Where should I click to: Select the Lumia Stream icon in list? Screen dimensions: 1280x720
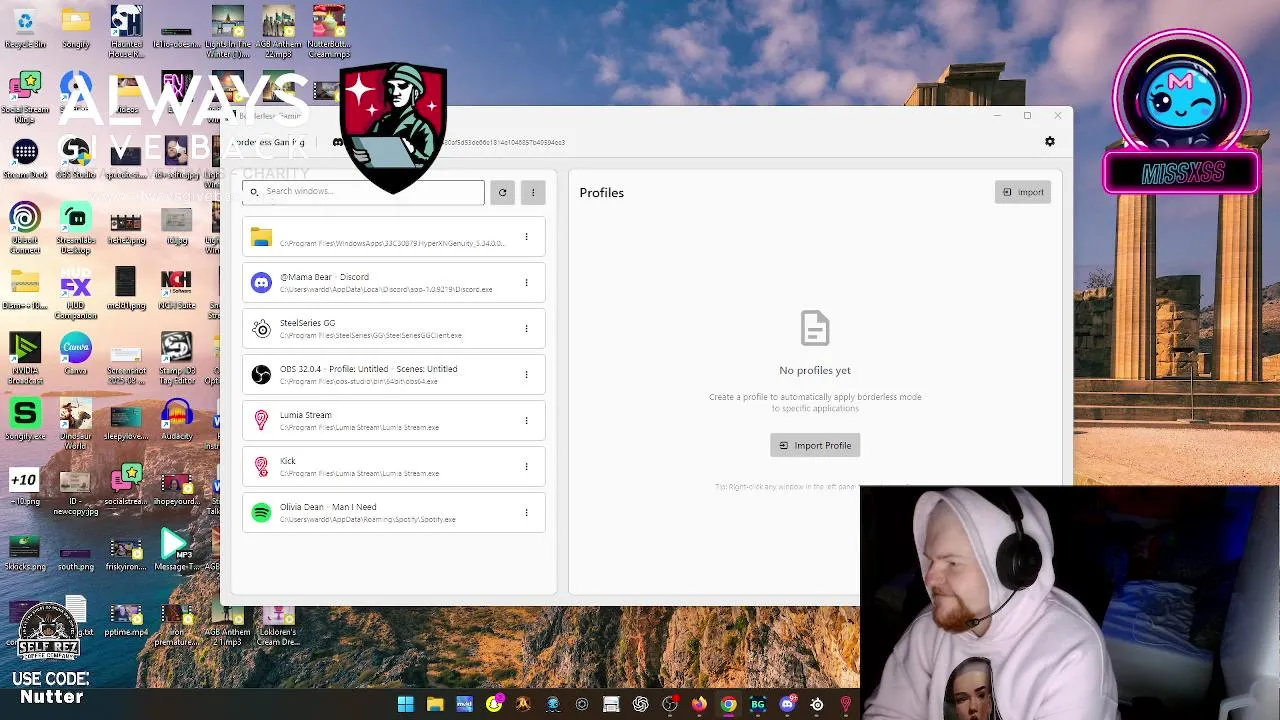pos(261,421)
